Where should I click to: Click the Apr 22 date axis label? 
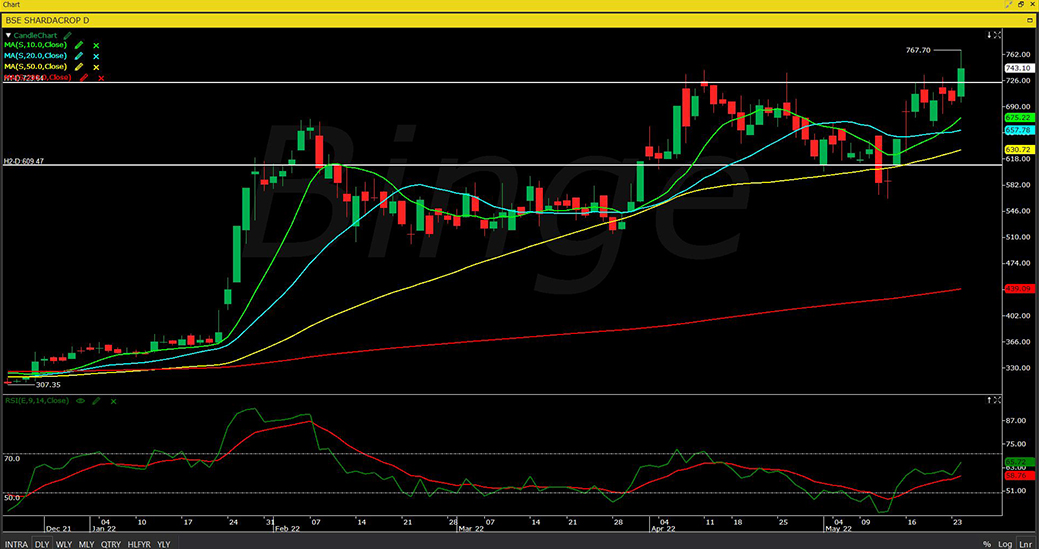click(663, 529)
